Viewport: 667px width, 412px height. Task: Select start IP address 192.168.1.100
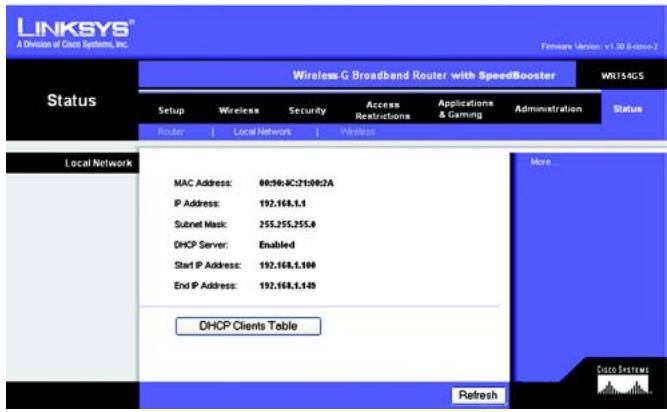pyautogui.click(x=288, y=265)
